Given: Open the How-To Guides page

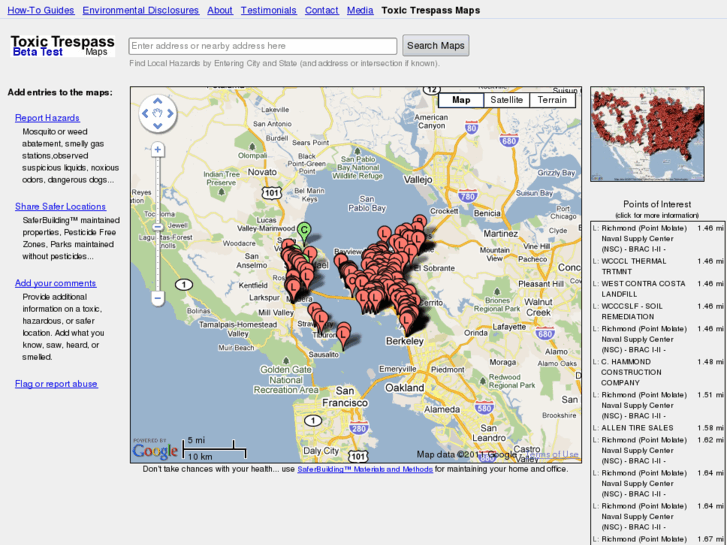Looking at the screenshot, I should [x=41, y=10].
